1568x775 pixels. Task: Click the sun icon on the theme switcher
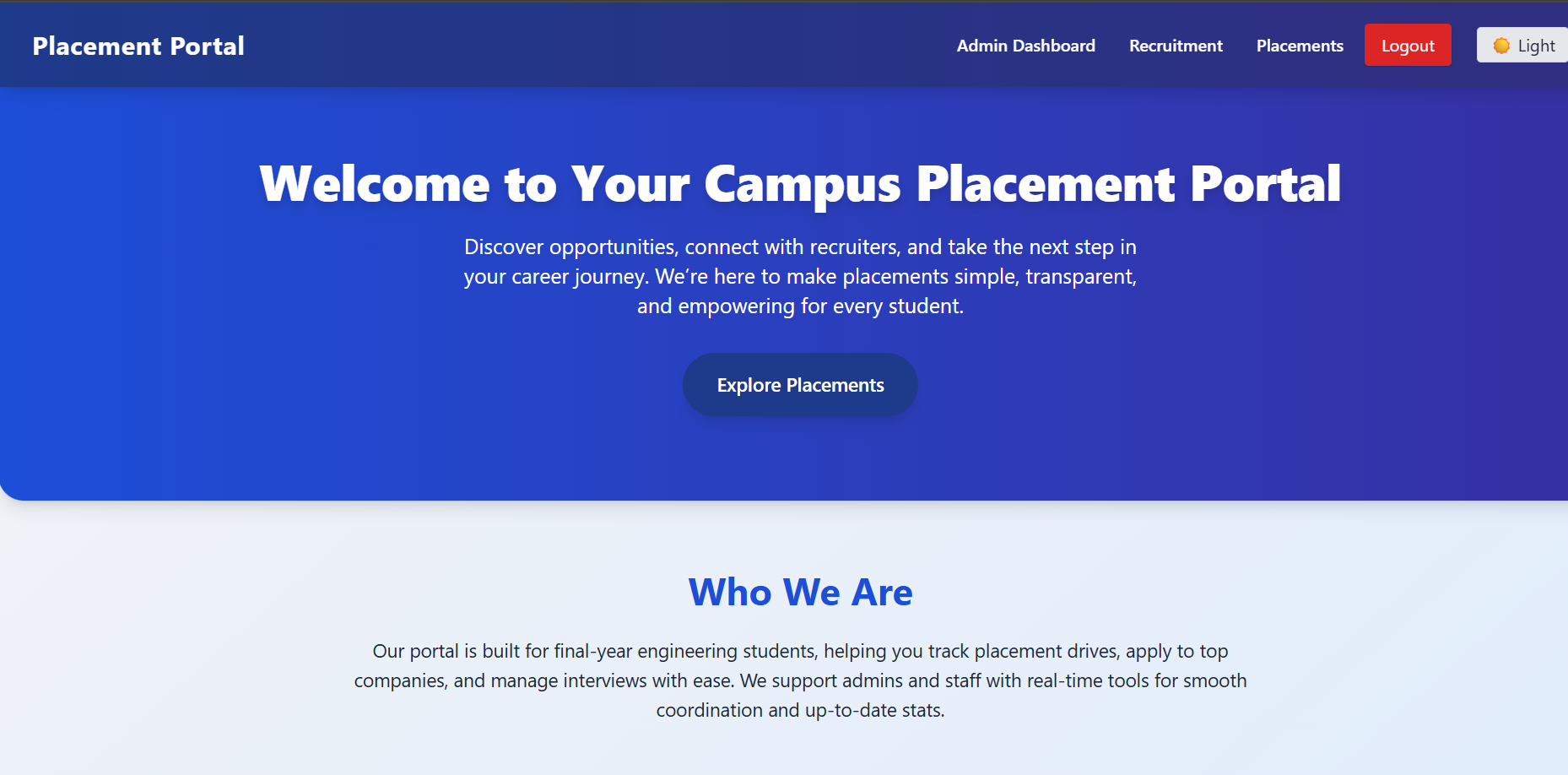click(x=1502, y=45)
